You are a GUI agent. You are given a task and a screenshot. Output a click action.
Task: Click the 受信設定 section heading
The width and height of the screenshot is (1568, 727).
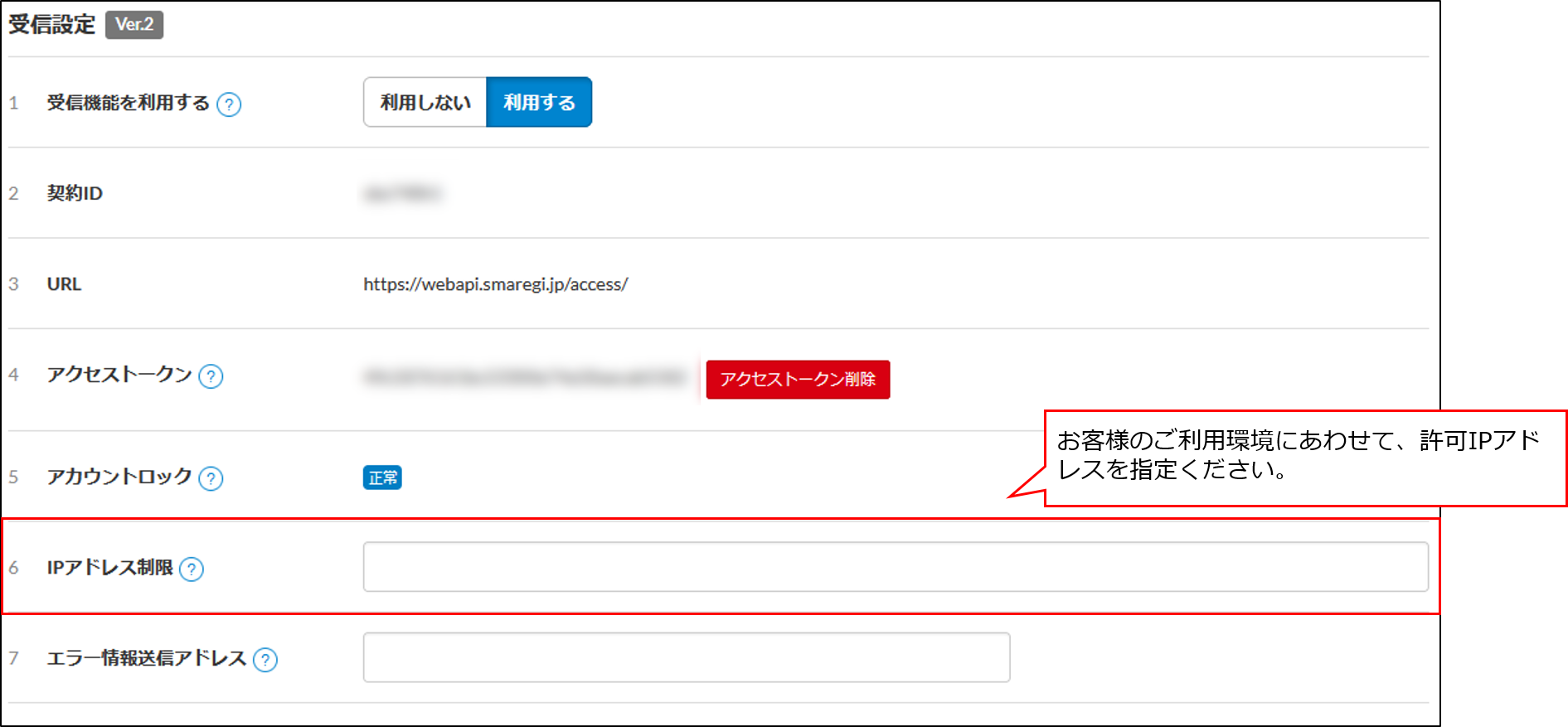coord(52,25)
